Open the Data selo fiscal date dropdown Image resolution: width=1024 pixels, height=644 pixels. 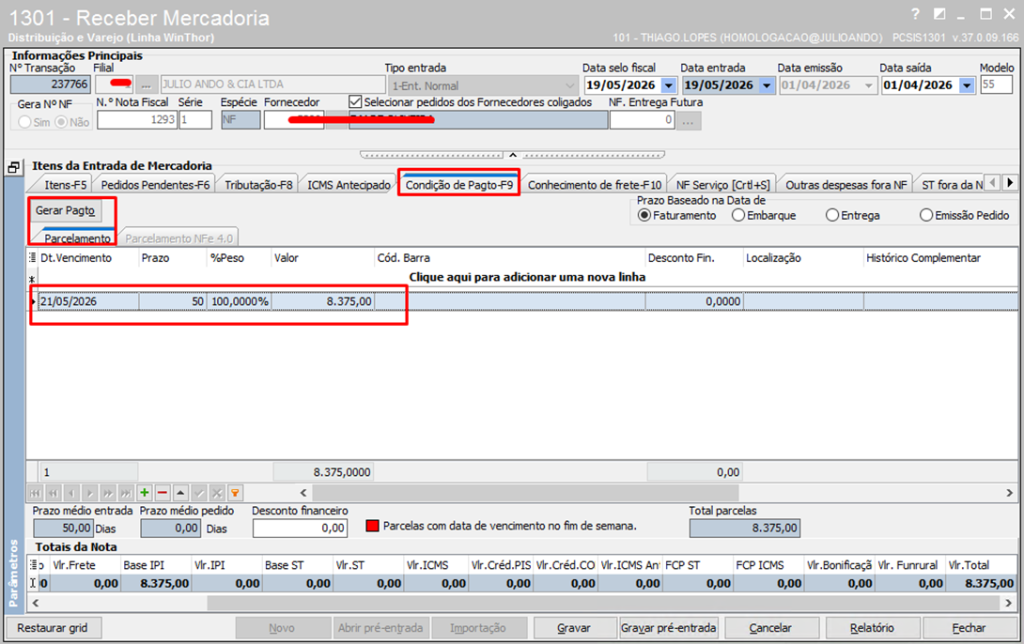(668, 86)
